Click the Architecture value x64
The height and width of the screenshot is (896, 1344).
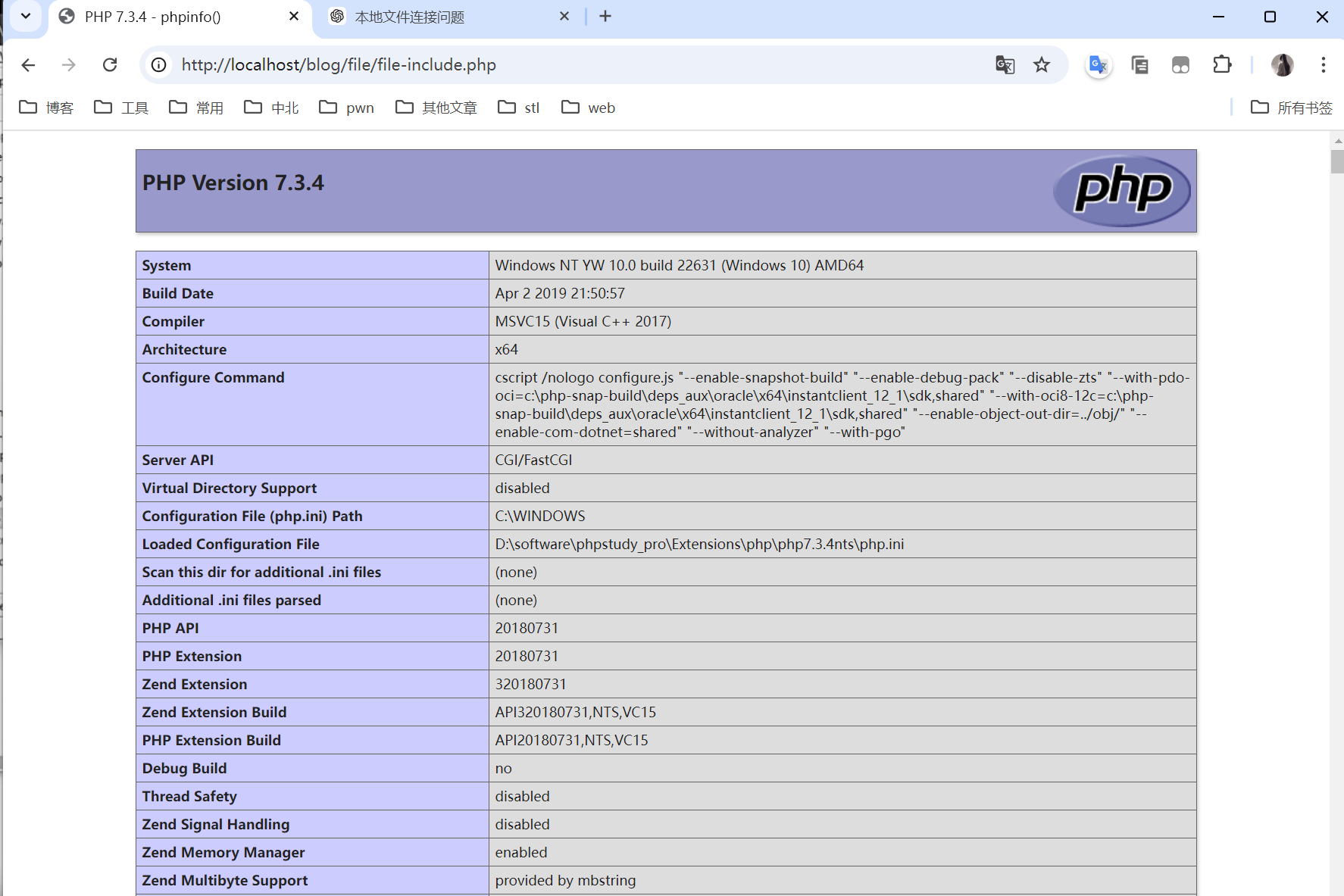point(507,349)
